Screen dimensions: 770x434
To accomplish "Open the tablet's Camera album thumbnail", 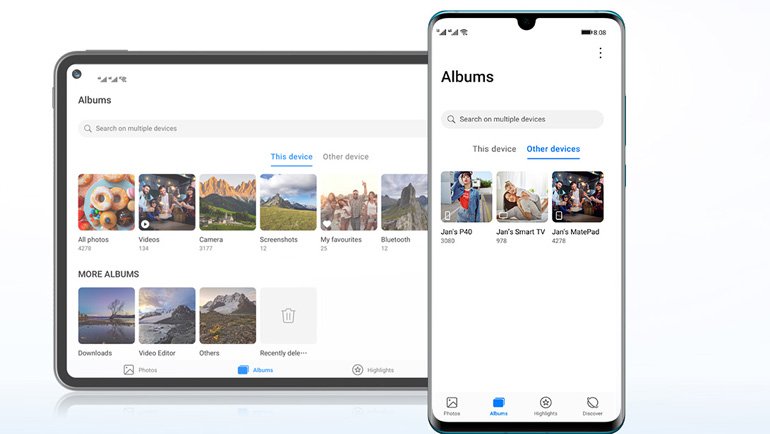I will (227, 202).
